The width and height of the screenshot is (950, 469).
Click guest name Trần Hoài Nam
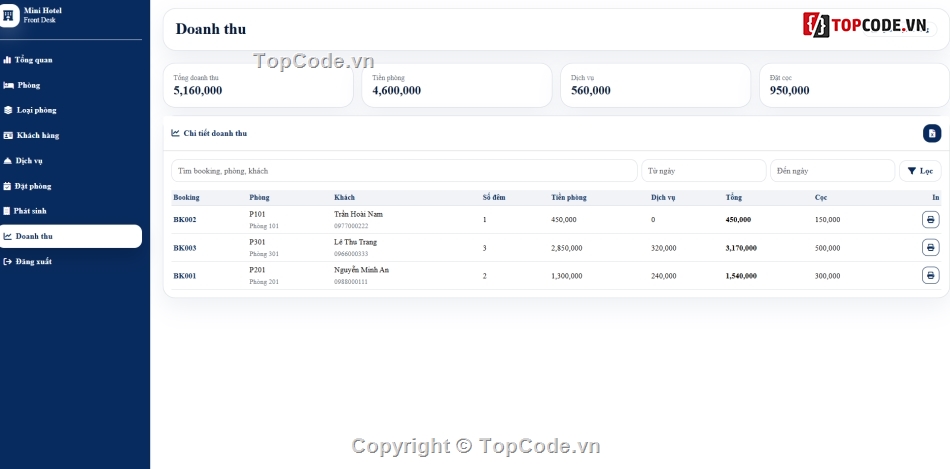358,215
